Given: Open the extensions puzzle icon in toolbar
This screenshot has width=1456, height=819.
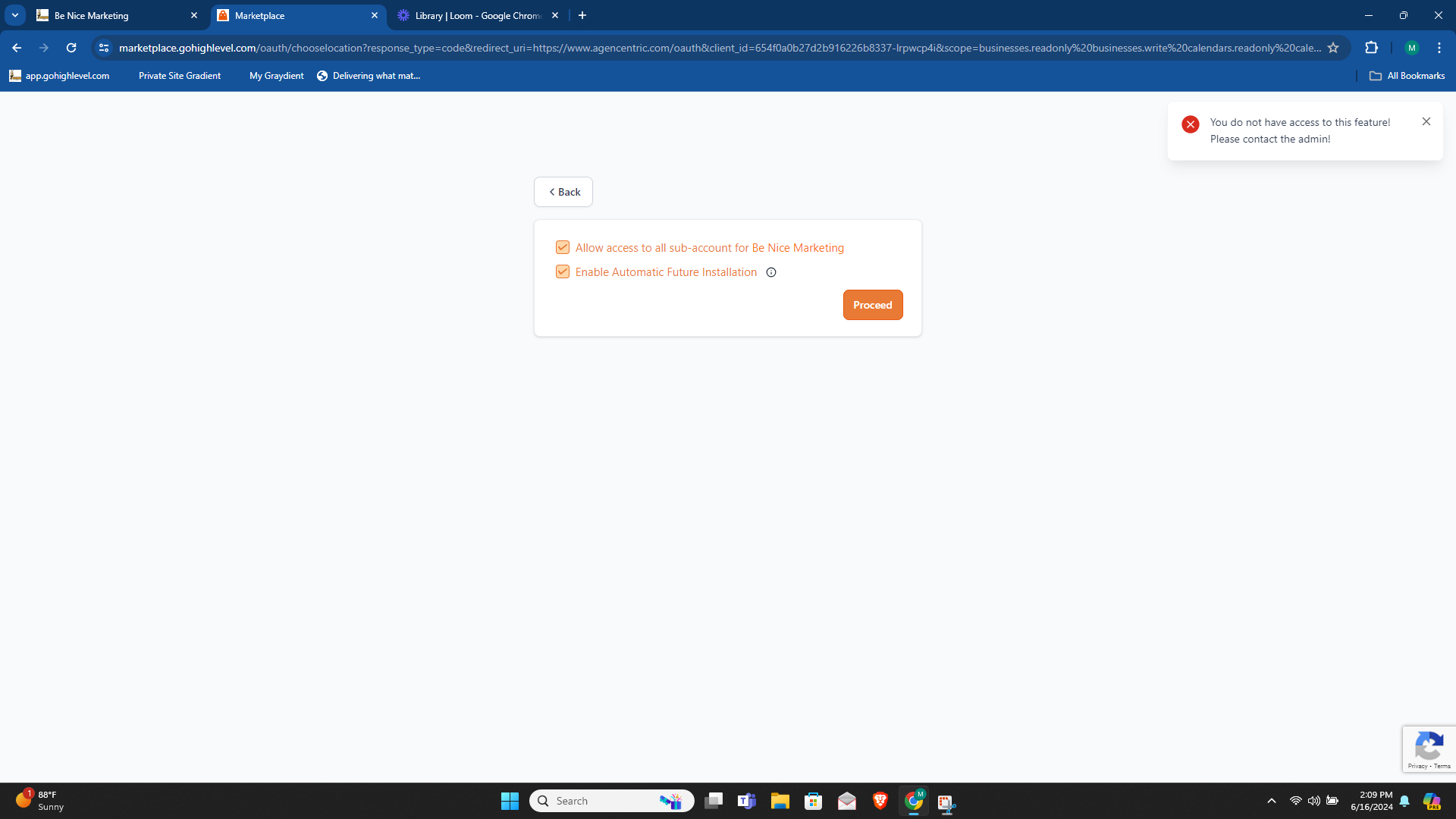Looking at the screenshot, I should (x=1373, y=47).
